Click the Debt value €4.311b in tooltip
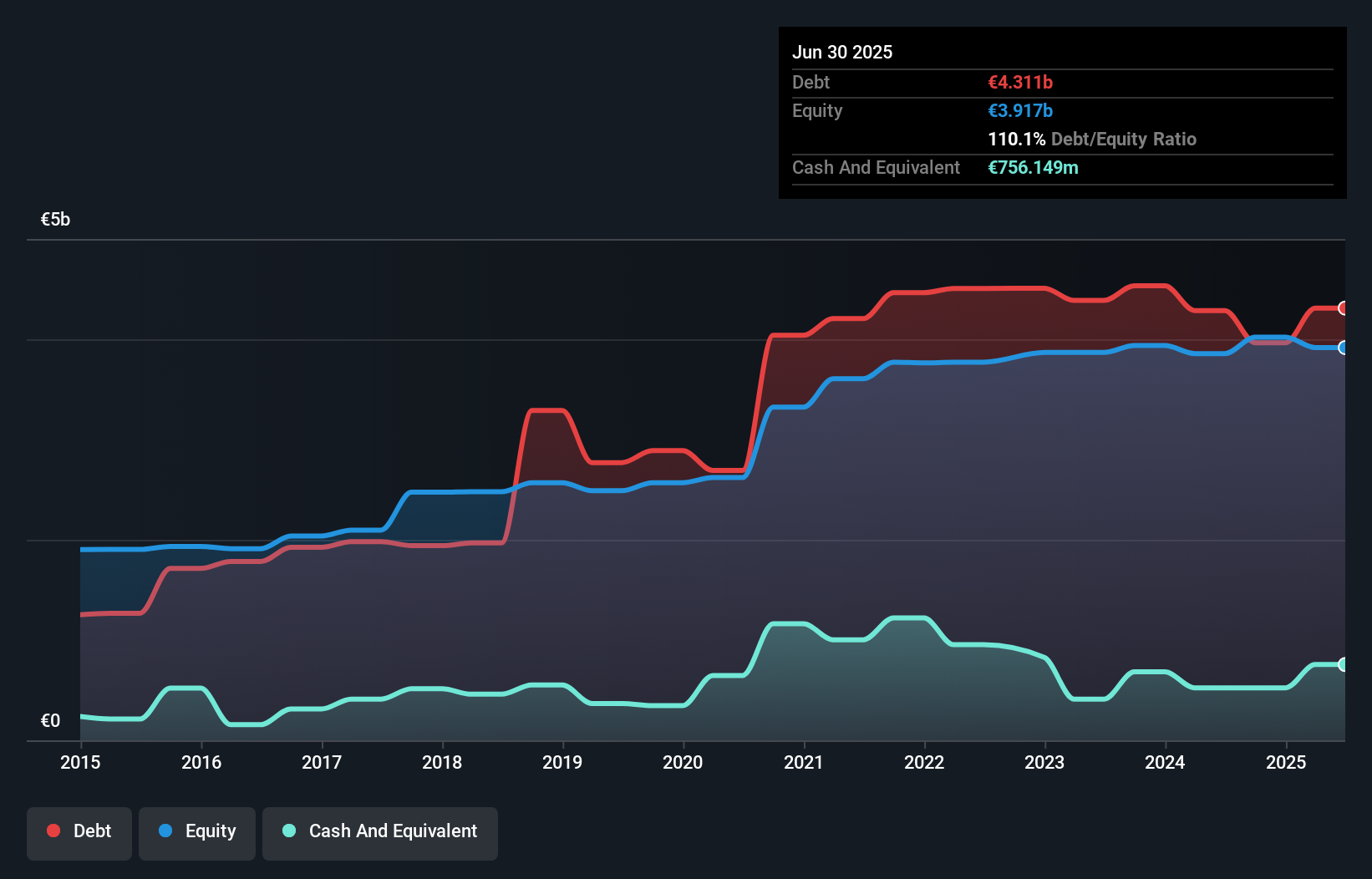This screenshot has width=1372, height=879. (1020, 82)
